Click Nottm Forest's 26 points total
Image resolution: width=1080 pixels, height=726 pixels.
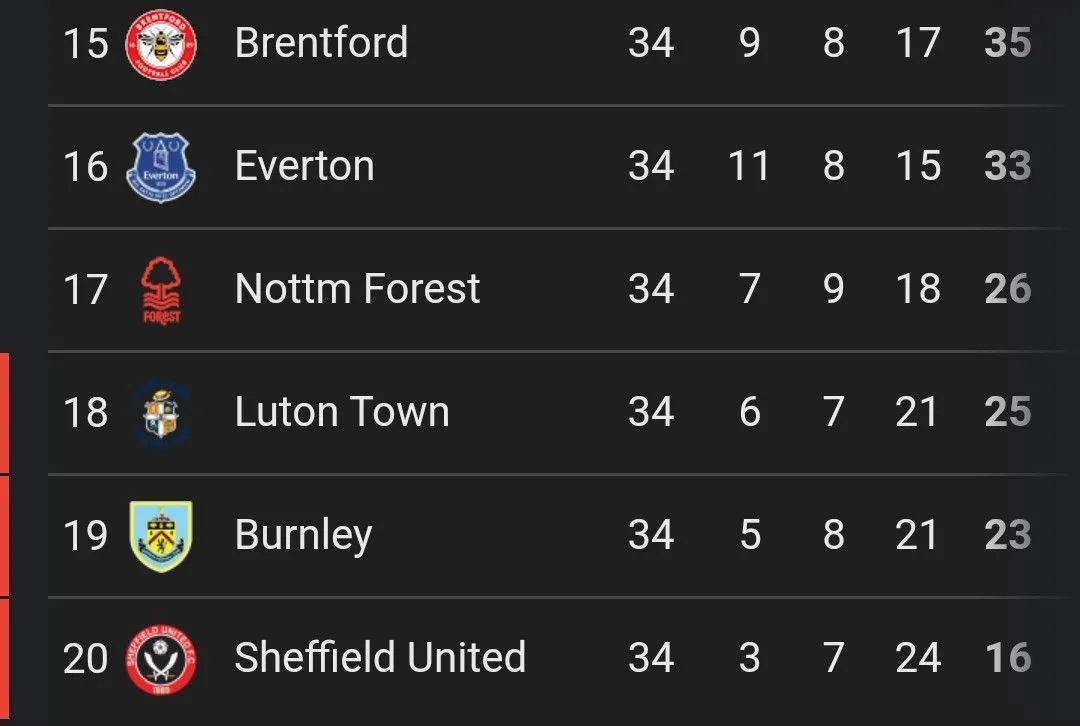1007,289
